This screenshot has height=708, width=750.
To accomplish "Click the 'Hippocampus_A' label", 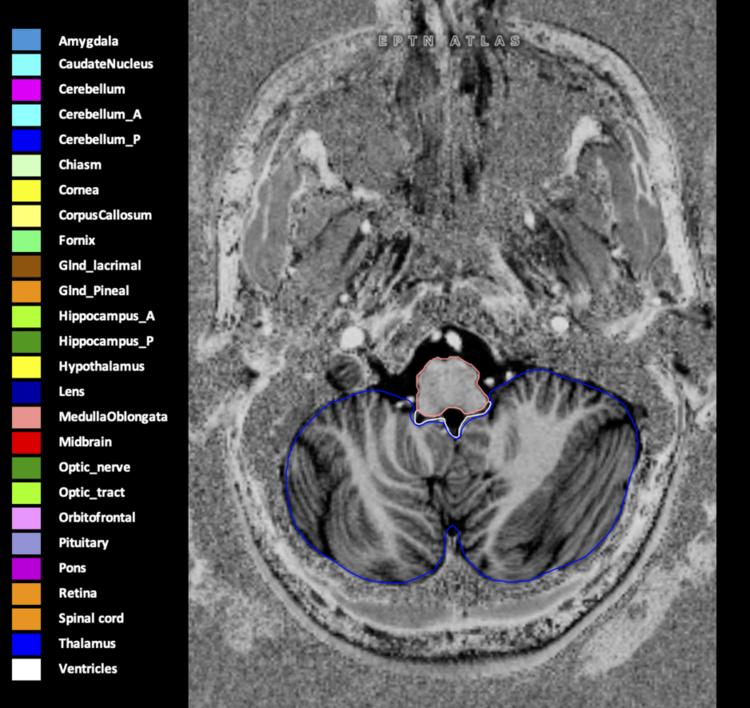I will (107, 316).
